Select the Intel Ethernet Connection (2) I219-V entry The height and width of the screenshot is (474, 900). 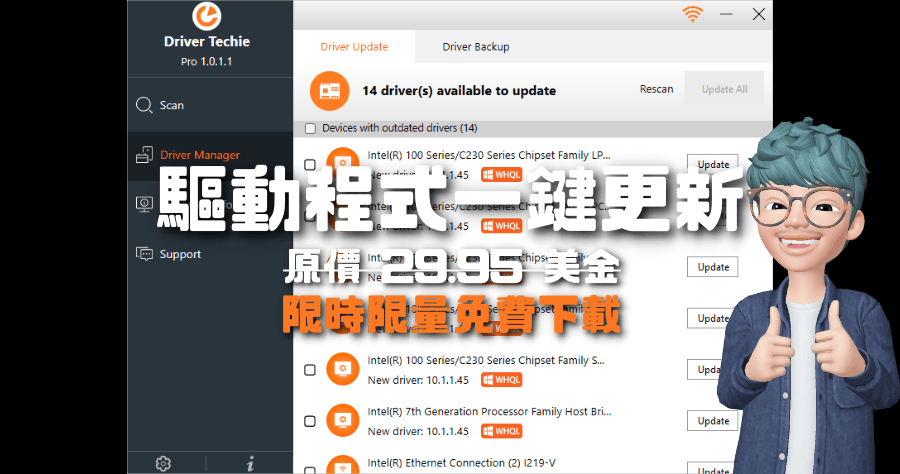(x=461, y=463)
